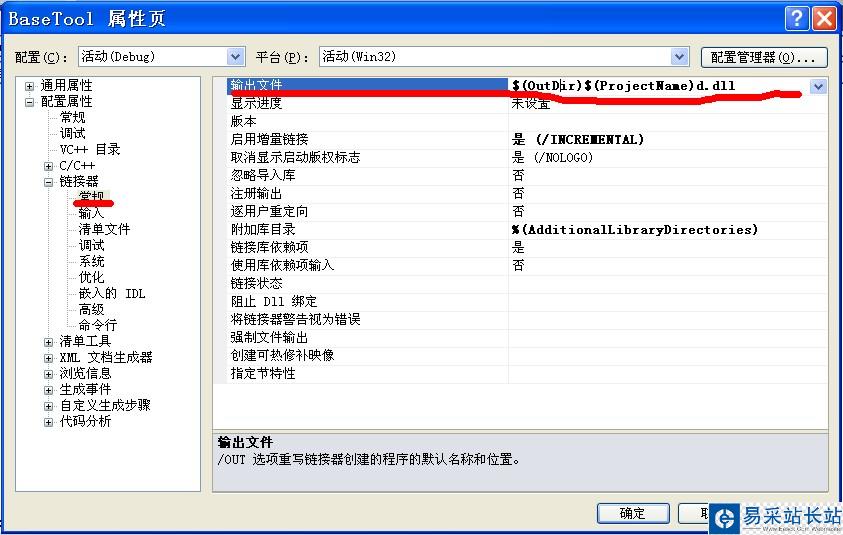The height and width of the screenshot is (535, 843).
Task: Expand the XML 文档生成器 node
Action: (x=48, y=358)
